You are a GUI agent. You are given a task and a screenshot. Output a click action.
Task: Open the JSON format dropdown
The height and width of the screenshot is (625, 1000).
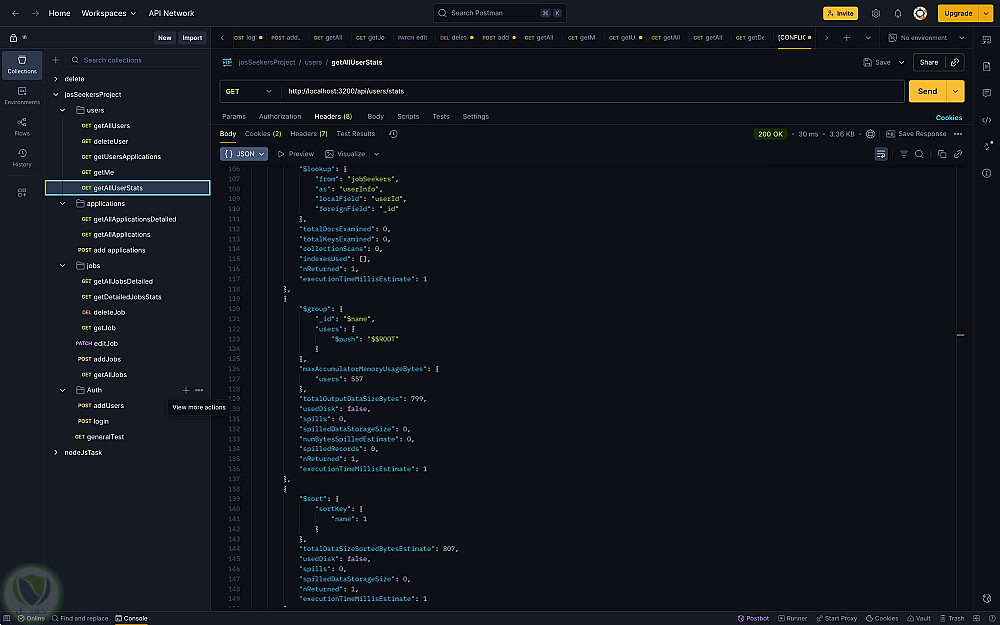pyautogui.click(x=244, y=154)
